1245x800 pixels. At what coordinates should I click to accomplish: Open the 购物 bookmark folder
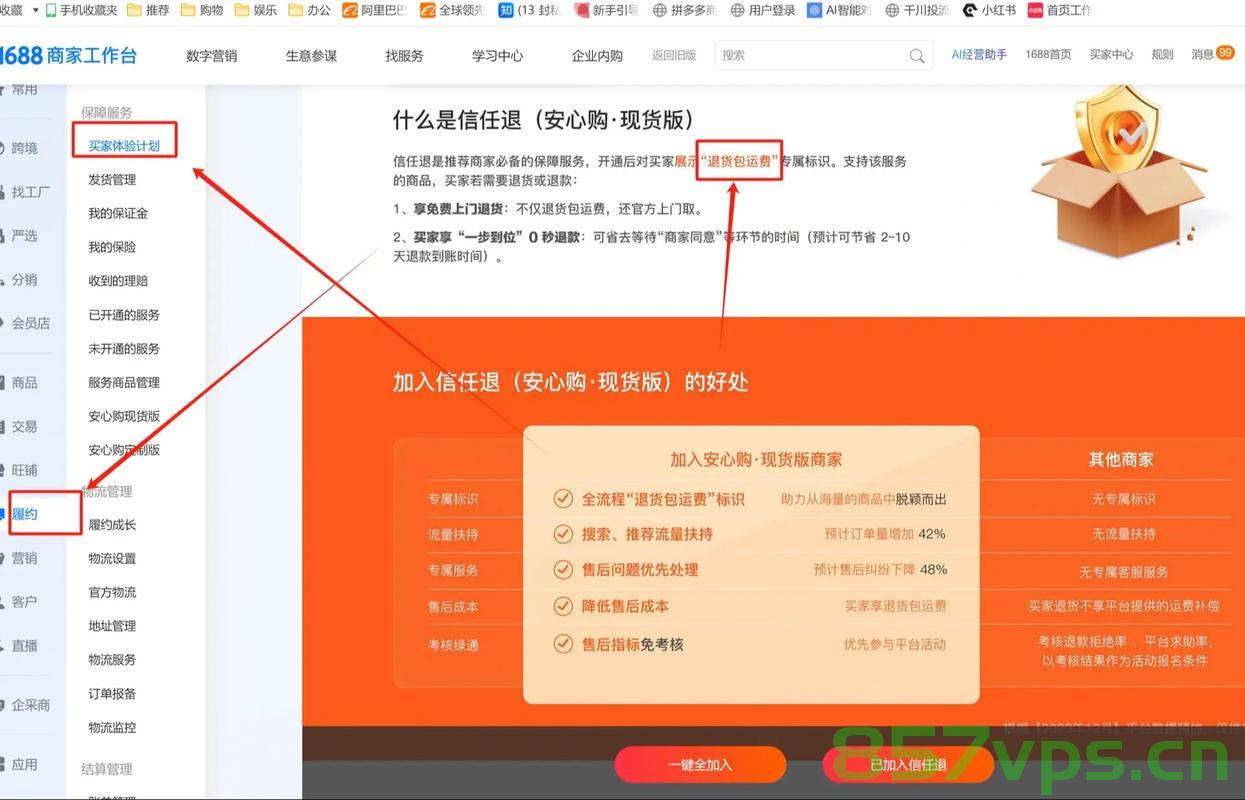202,10
